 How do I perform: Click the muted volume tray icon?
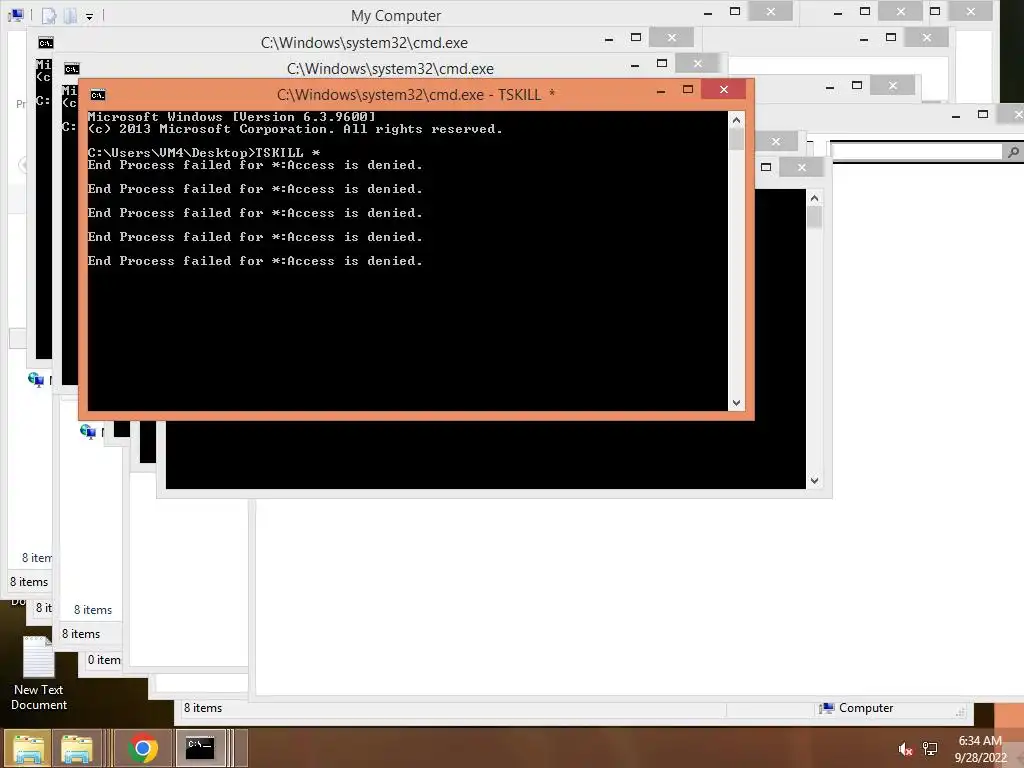tap(905, 749)
